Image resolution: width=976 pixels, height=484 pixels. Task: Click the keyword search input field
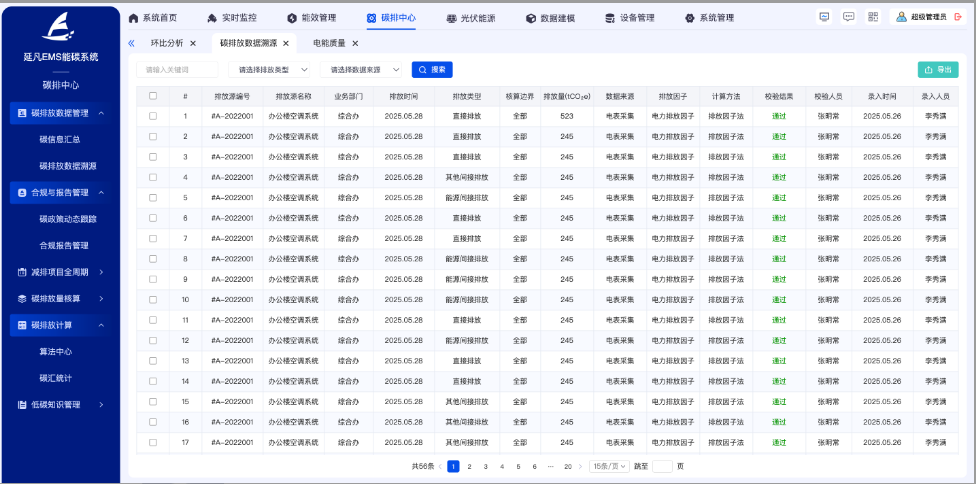tap(178, 70)
